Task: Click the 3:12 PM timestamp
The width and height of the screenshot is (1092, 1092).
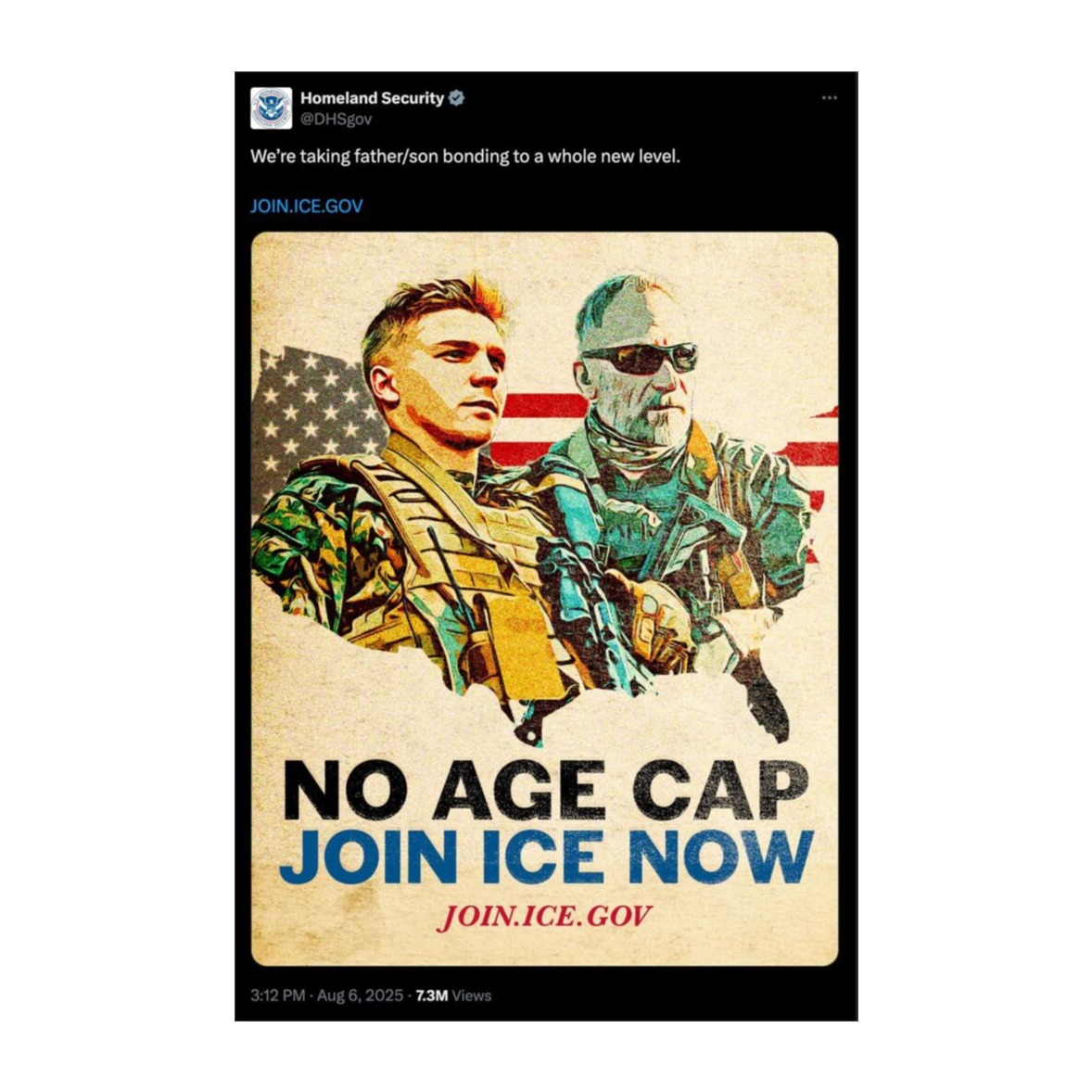Action: pos(277,996)
